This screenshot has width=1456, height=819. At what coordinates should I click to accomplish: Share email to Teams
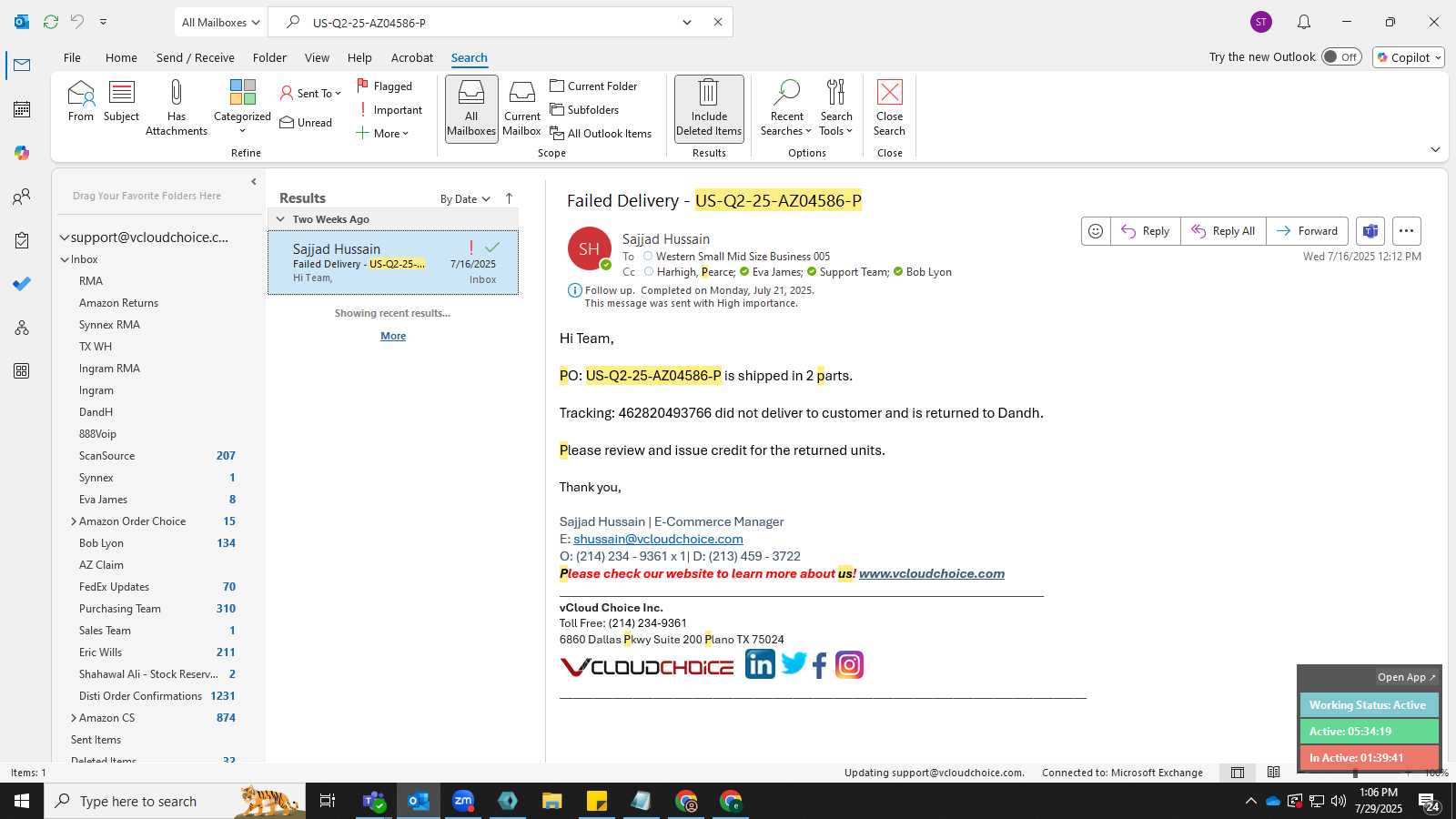[1370, 231]
